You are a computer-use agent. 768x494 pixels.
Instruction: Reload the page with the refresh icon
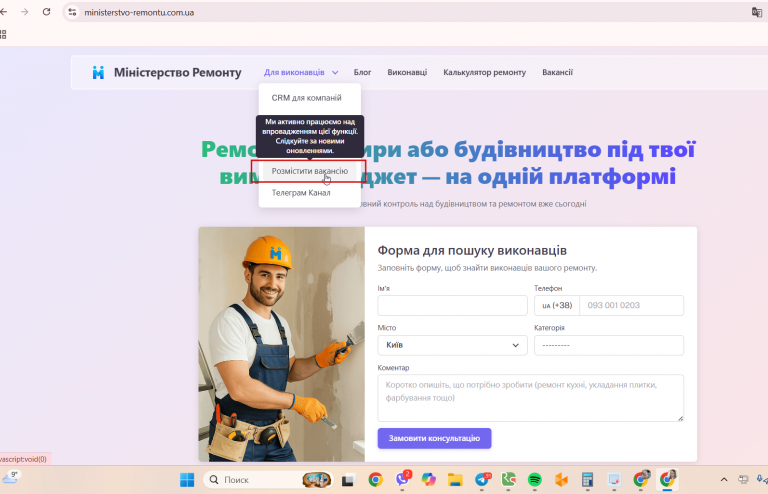coord(47,12)
